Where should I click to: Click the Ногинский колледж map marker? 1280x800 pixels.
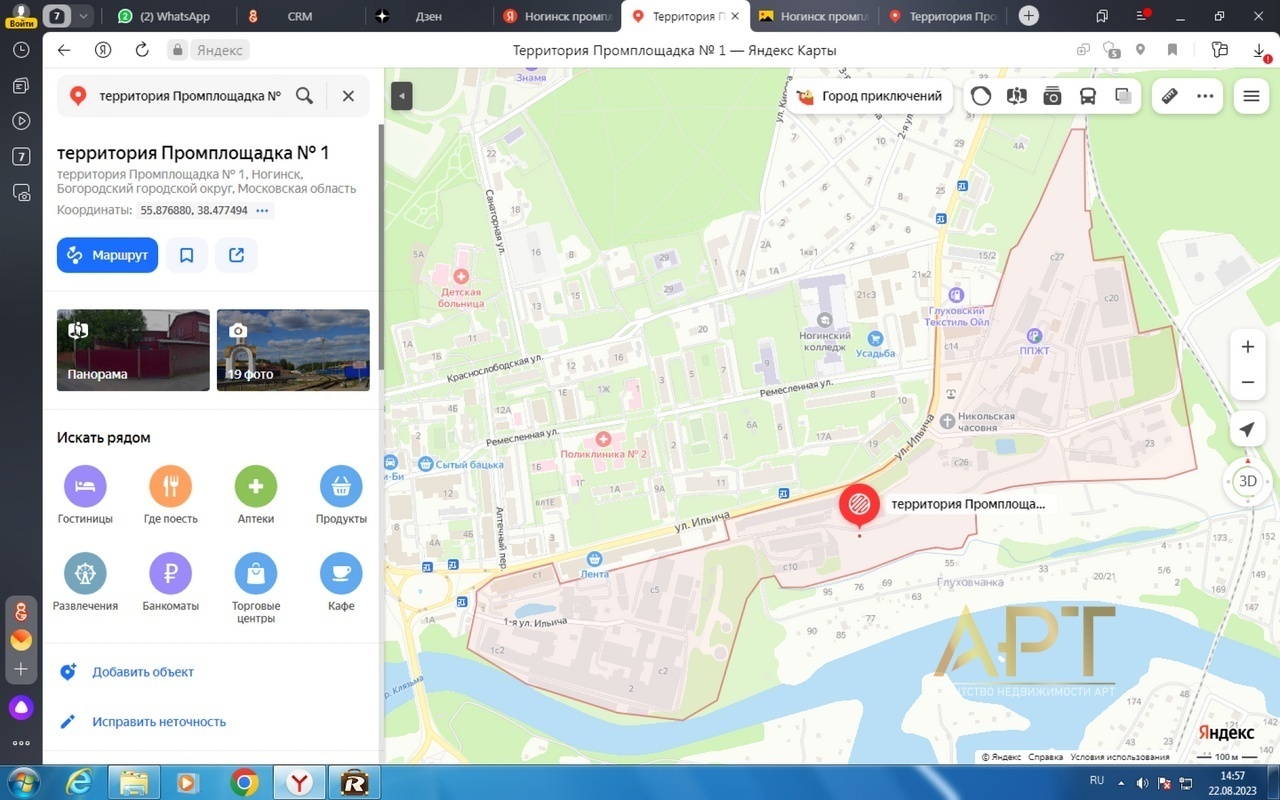point(825,319)
